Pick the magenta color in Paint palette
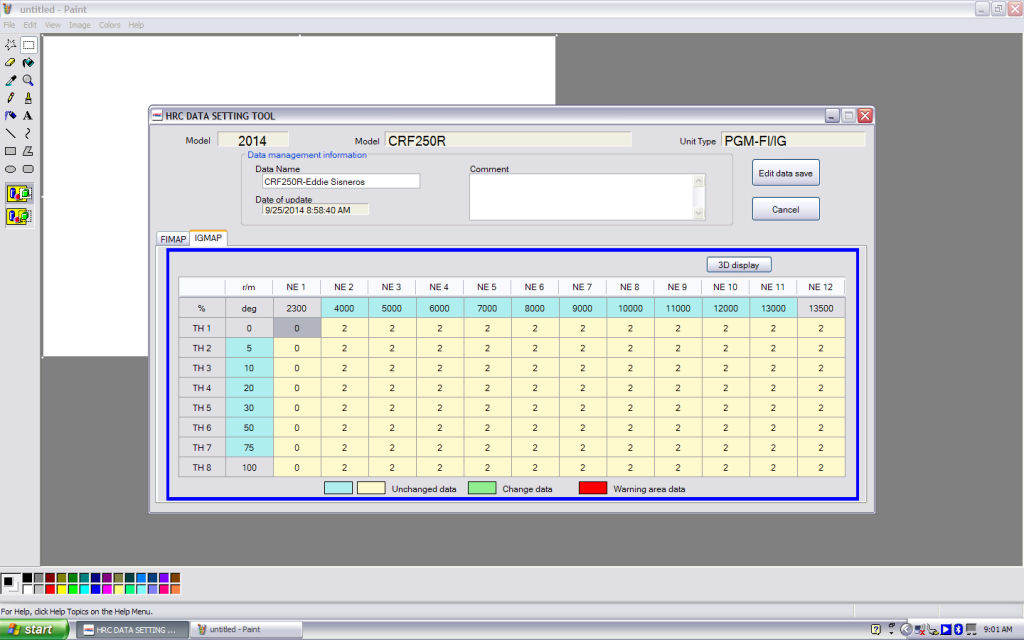Image resolution: width=1024 pixels, height=640 pixels. (x=107, y=589)
